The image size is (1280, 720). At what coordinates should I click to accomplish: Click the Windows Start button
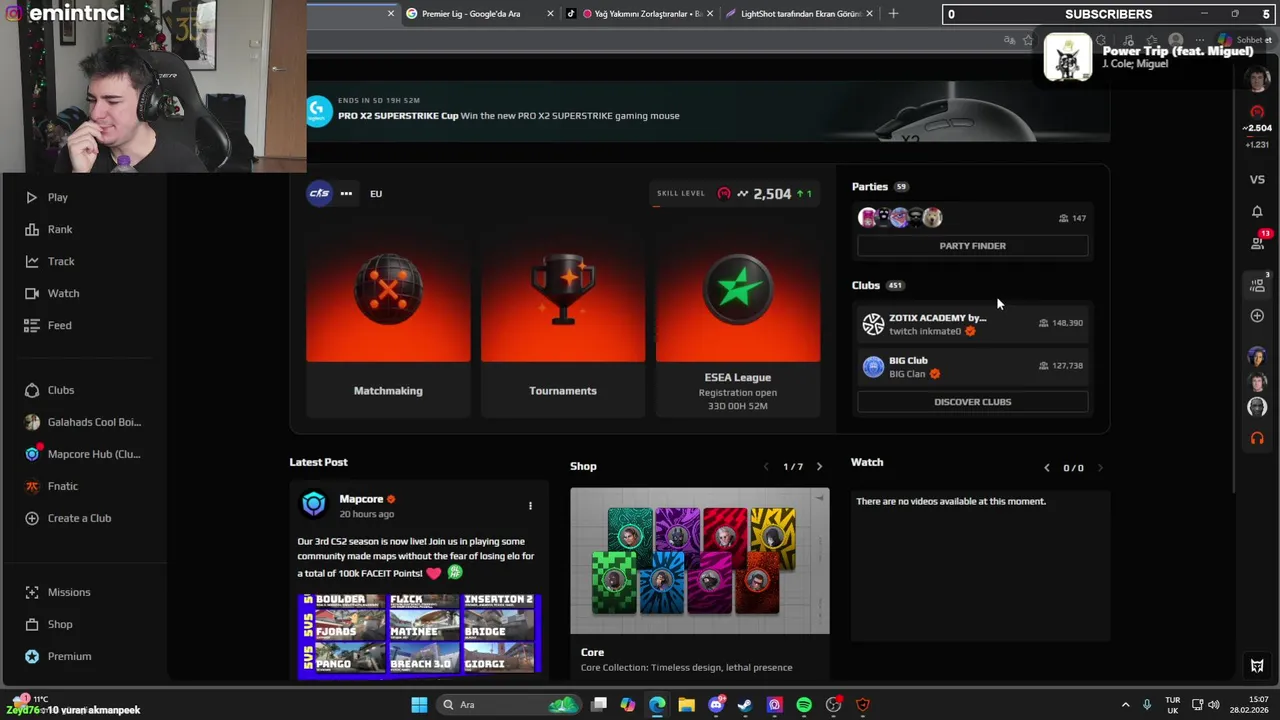tap(419, 705)
